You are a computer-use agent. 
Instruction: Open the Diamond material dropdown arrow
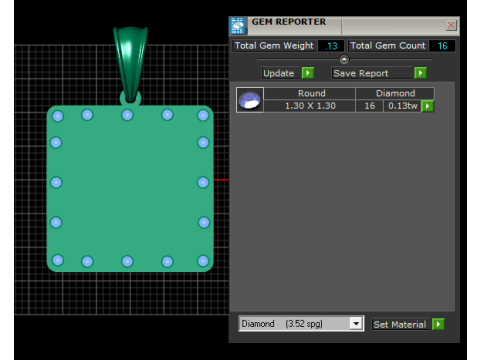coord(356,324)
